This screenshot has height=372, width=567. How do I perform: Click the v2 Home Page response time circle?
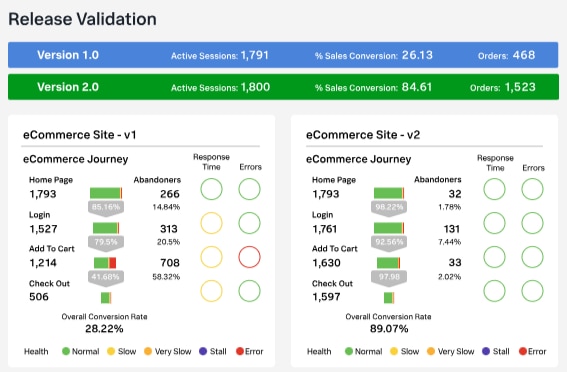[494, 189]
